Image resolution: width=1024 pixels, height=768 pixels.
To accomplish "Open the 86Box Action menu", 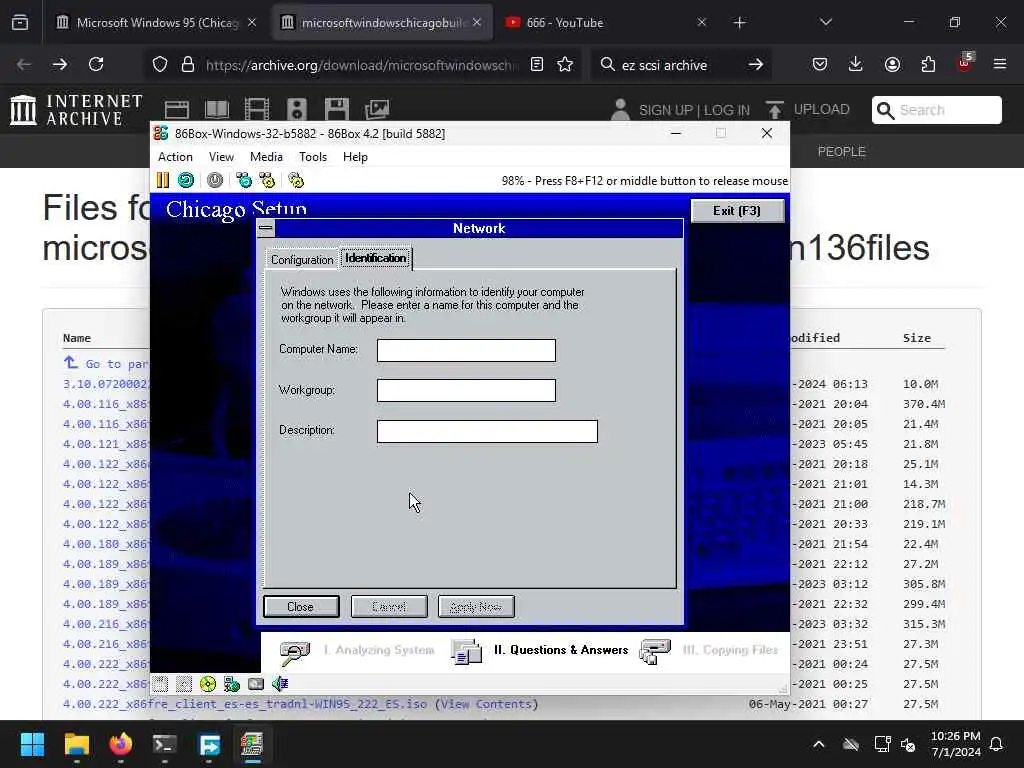I will (175, 157).
